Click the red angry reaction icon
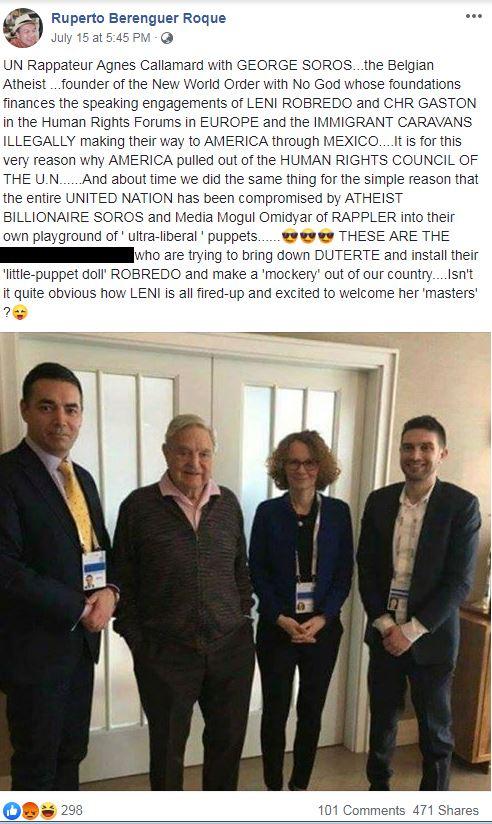This screenshot has width=492, height=824. click(x=30, y=810)
